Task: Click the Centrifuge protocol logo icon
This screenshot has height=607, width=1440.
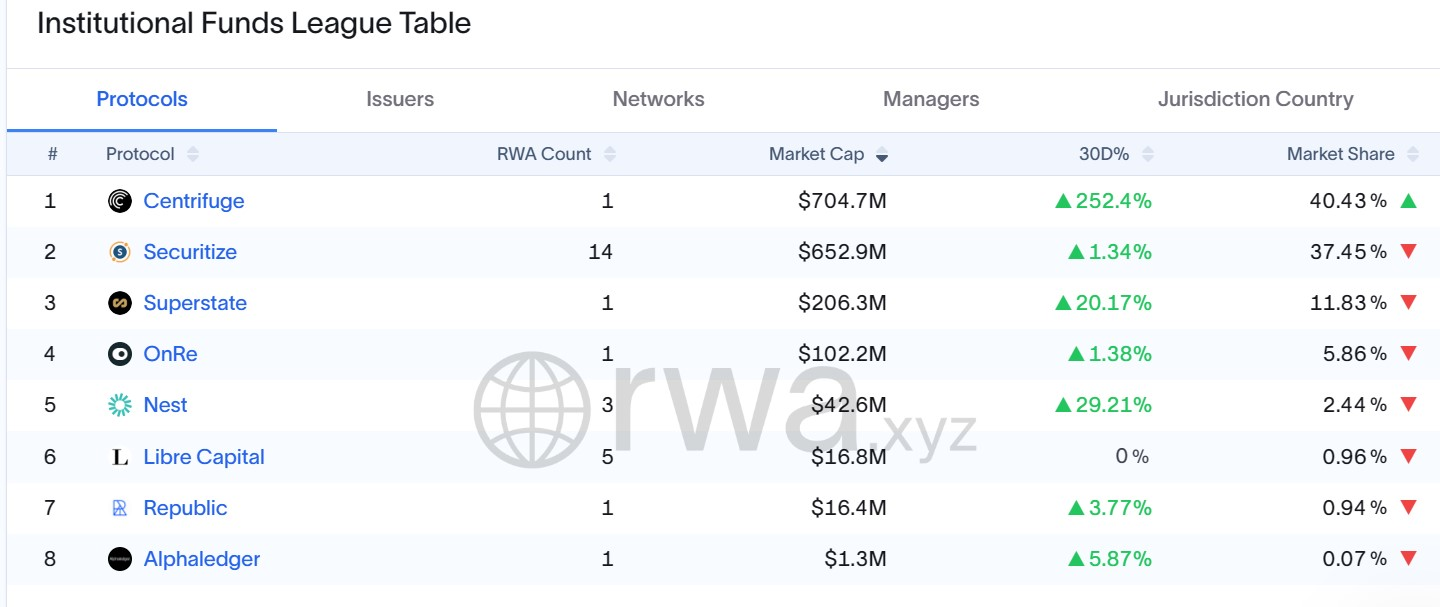Action: (120, 201)
